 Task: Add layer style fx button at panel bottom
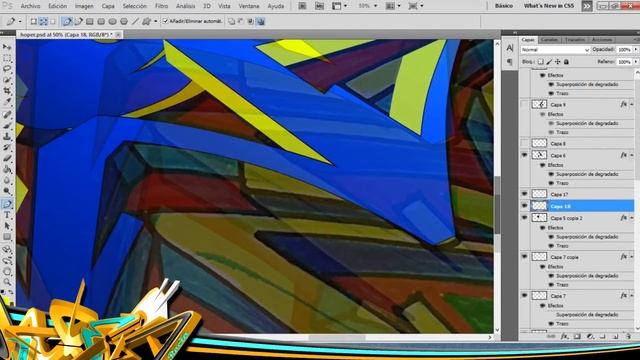564,336
